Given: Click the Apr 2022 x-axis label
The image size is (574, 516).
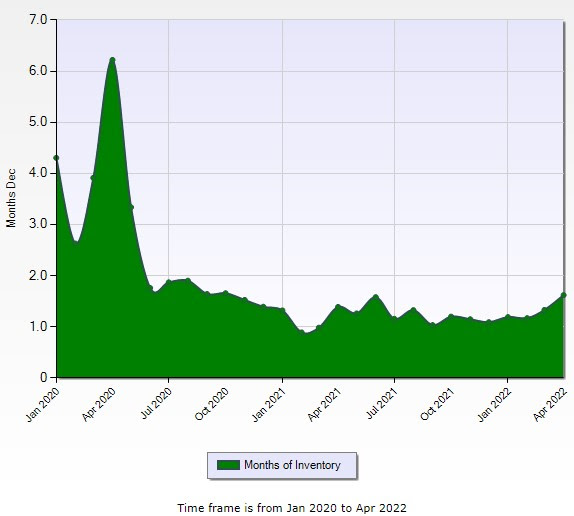Looking at the screenshot, I should tap(550, 405).
